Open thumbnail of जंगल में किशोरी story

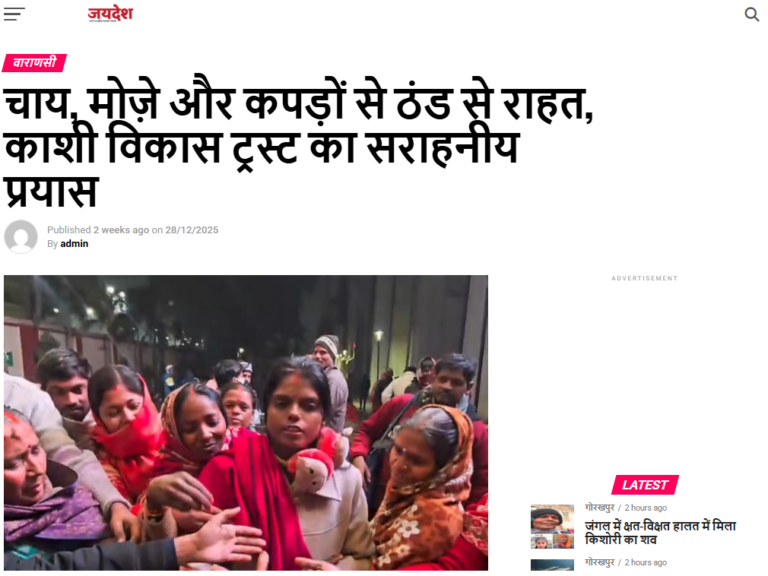tap(552, 527)
